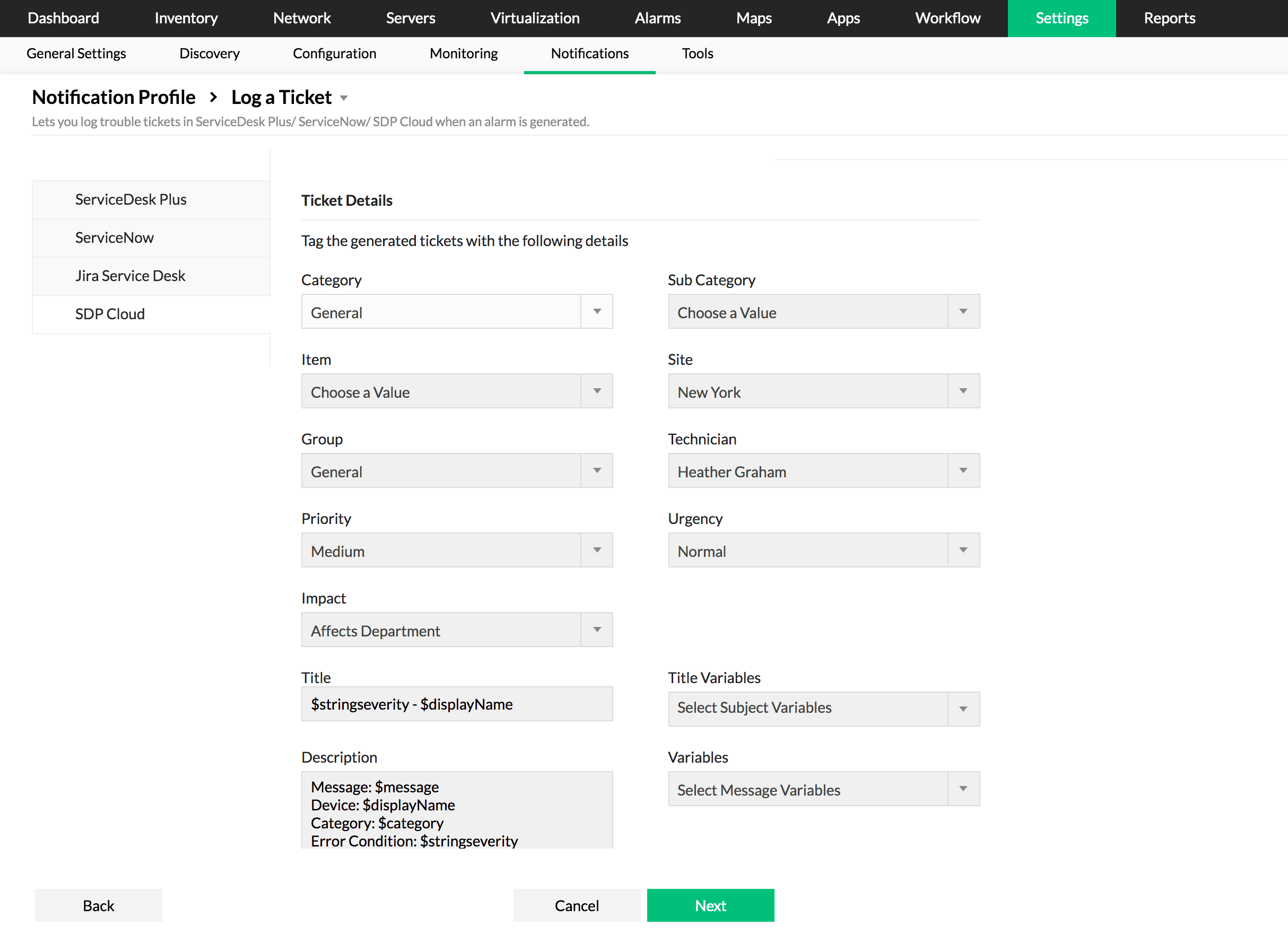The height and width of the screenshot is (943, 1288).
Task: Open Select Message Variables dropdown
Action: click(823, 789)
